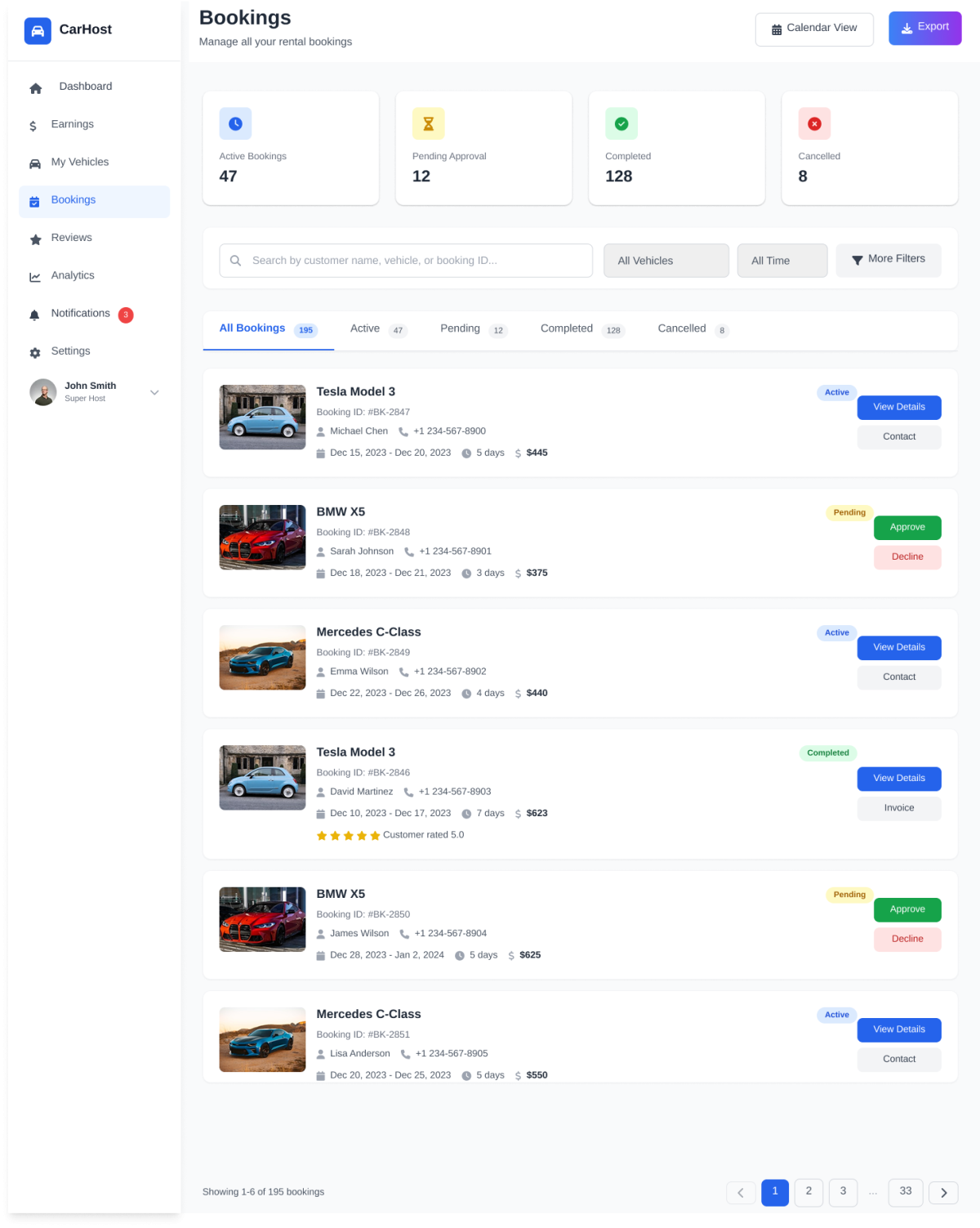Go to next page of bookings
Image resolution: width=980 pixels, height=1228 pixels.
(x=943, y=1193)
